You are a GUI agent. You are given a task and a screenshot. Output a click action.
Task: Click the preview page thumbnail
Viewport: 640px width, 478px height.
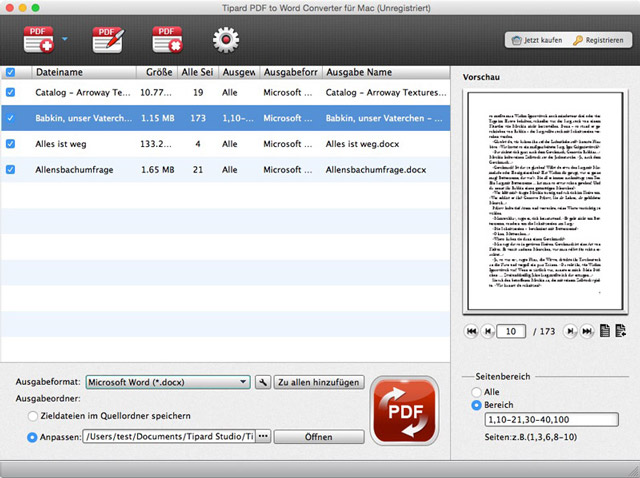(x=545, y=201)
